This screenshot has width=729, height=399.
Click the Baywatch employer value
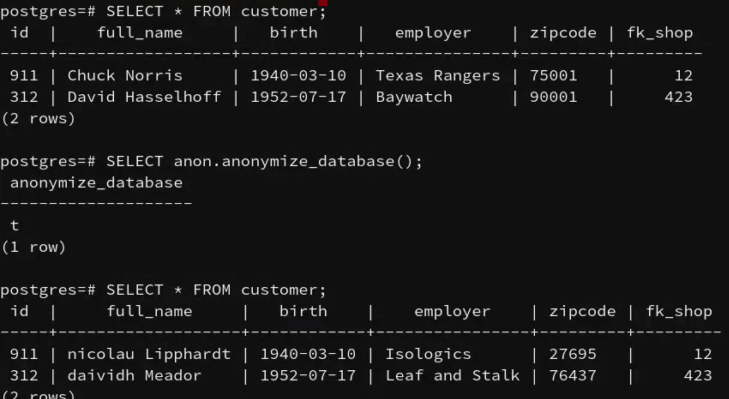tap(414, 97)
